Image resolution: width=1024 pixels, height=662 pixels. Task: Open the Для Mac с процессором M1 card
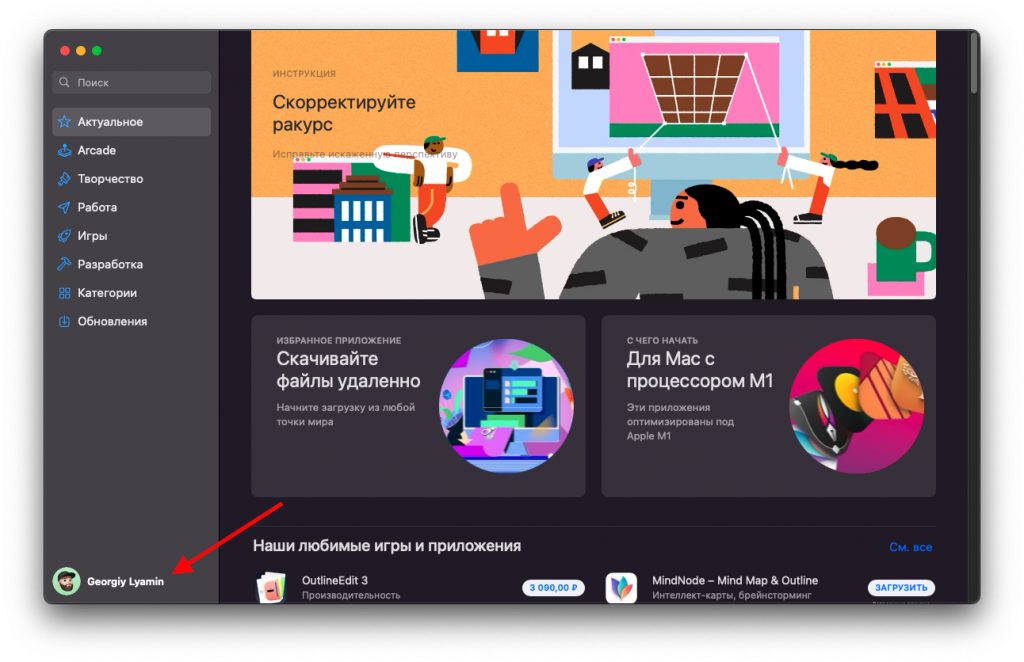pyautogui.click(x=769, y=406)
